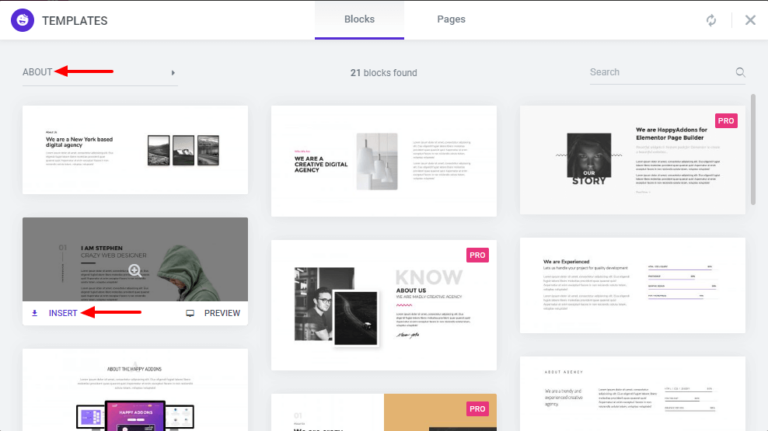
Task: Click PRO badge on Know About Us template
Action: (477, 255)
